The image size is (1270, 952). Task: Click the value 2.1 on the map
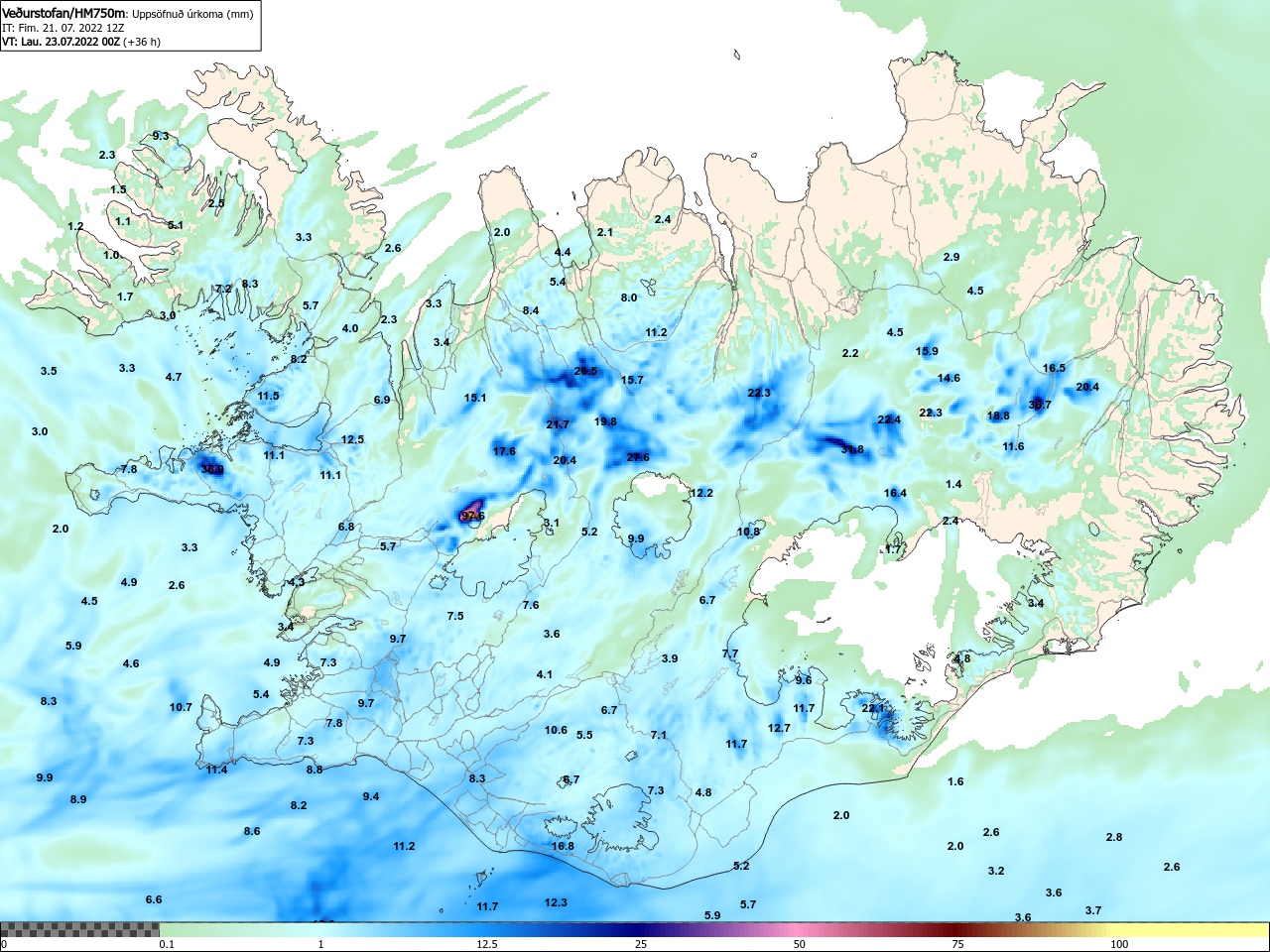[x=605, y=232]
